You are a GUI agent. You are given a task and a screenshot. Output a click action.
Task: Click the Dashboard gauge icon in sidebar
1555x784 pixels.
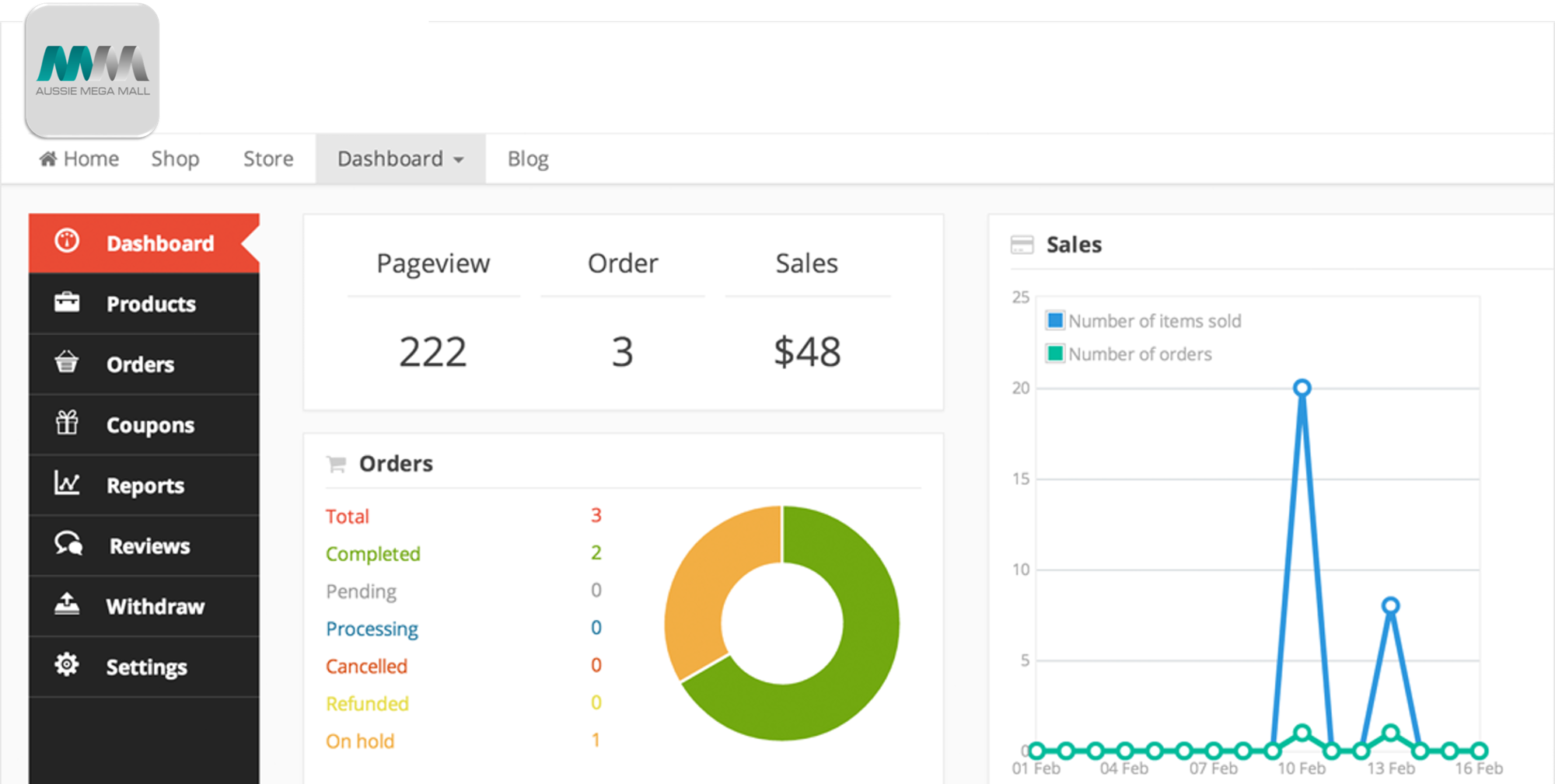point(67,242)
